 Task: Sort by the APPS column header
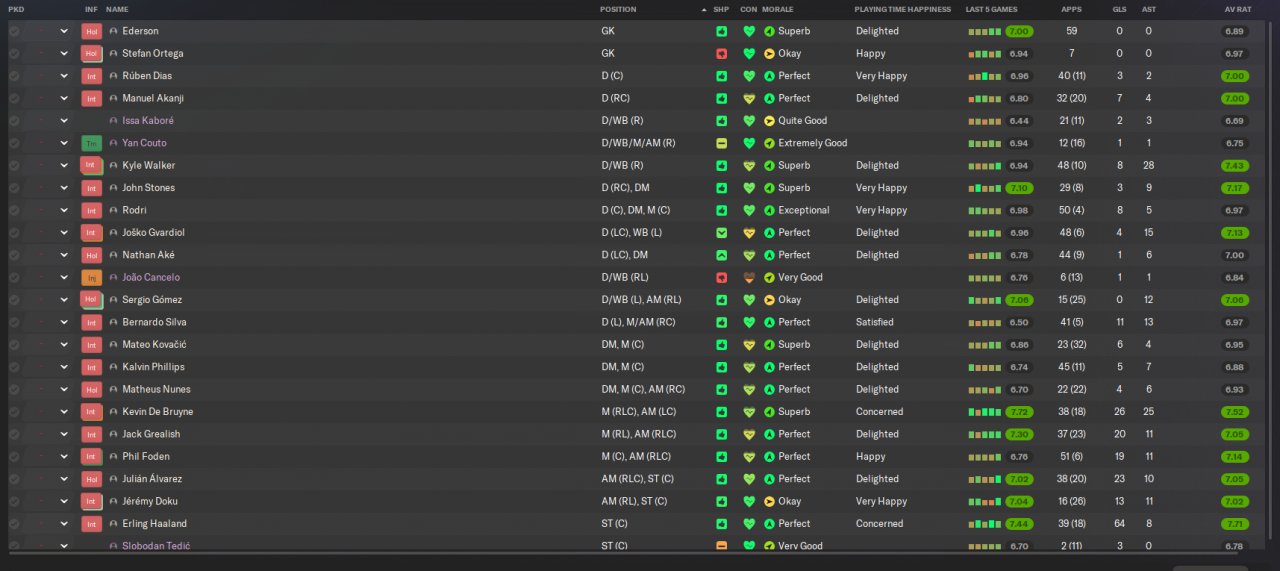click(1071, 9)
